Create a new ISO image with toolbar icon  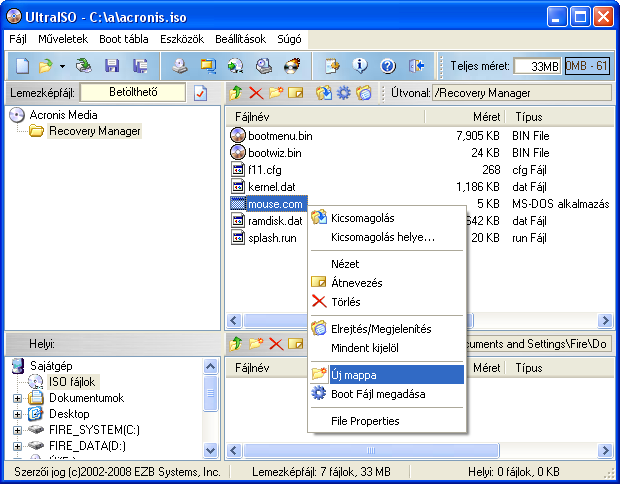pyautogui.click(x=23, y=66)
